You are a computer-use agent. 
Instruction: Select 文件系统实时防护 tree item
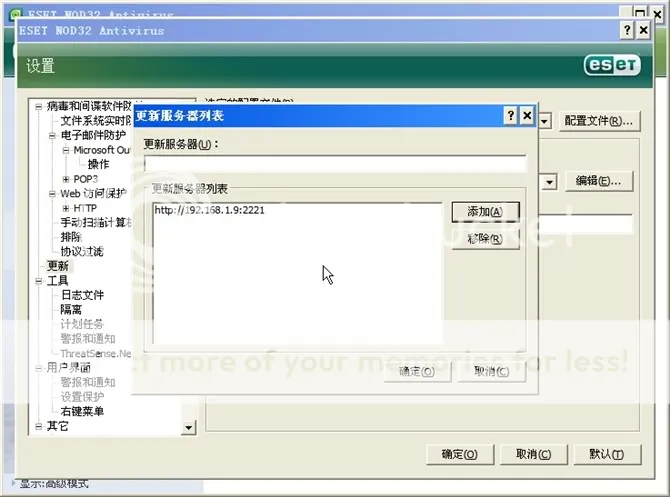coord(96,121)
